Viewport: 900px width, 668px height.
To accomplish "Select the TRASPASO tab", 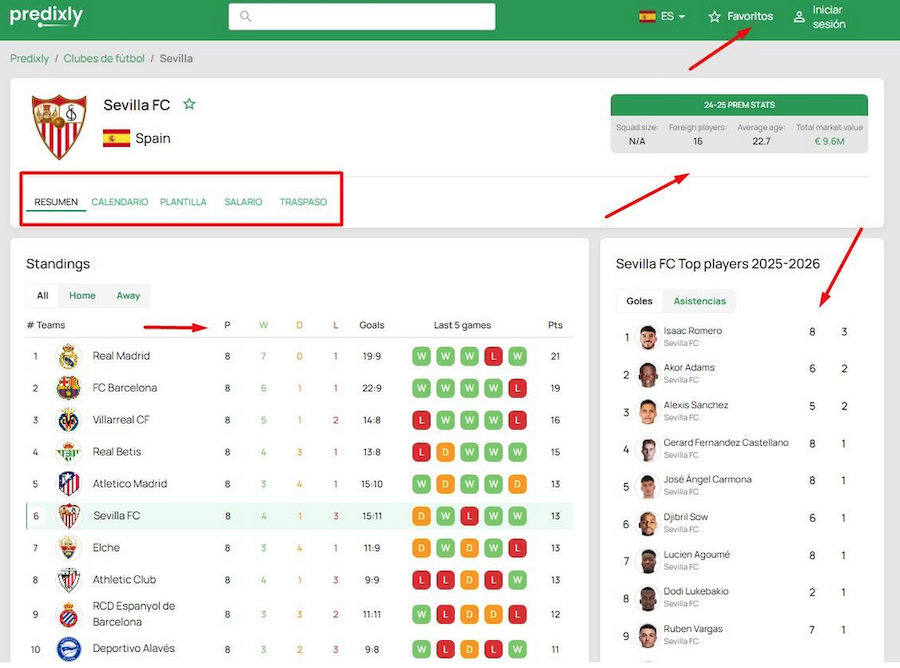I will 303,202.
